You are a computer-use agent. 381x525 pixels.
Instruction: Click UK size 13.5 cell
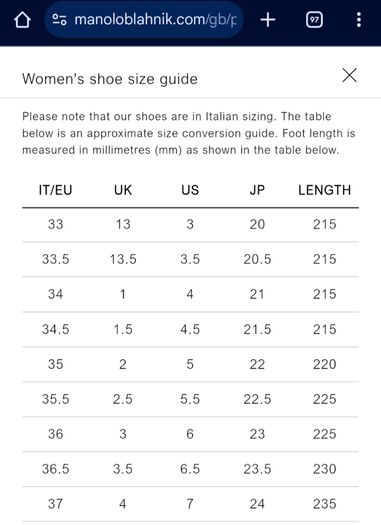[x=123, y=259]
